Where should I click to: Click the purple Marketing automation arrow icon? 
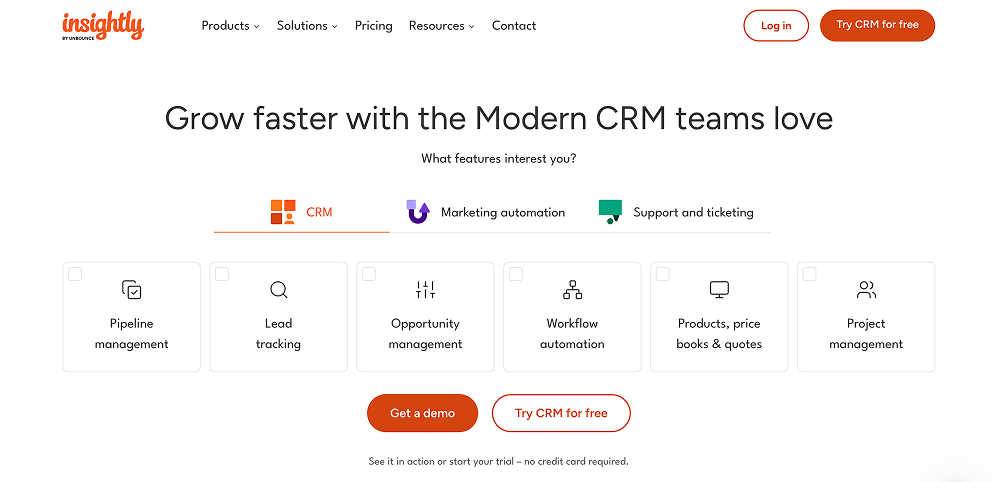(418, 212)
